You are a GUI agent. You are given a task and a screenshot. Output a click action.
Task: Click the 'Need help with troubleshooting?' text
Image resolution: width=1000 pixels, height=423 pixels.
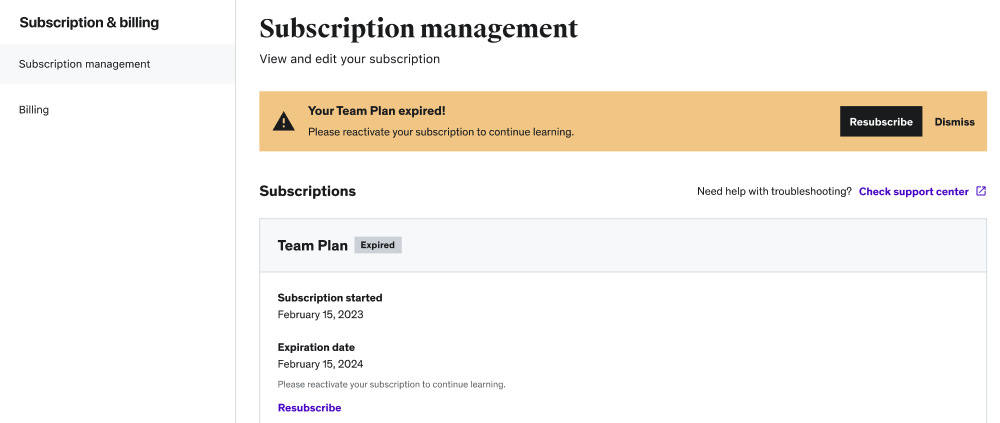774,192
